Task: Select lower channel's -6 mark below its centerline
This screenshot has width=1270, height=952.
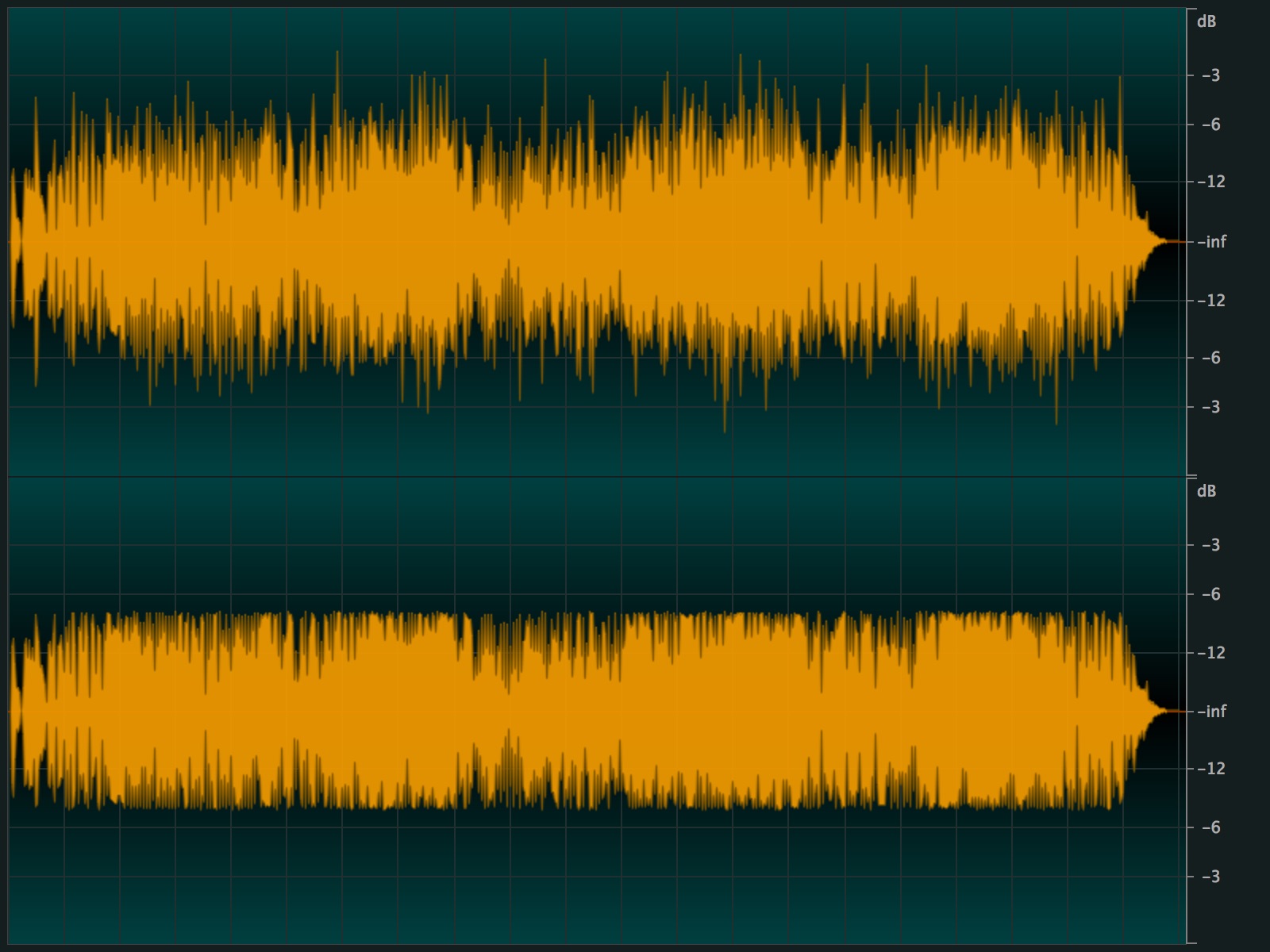Action: (1210, 827)
